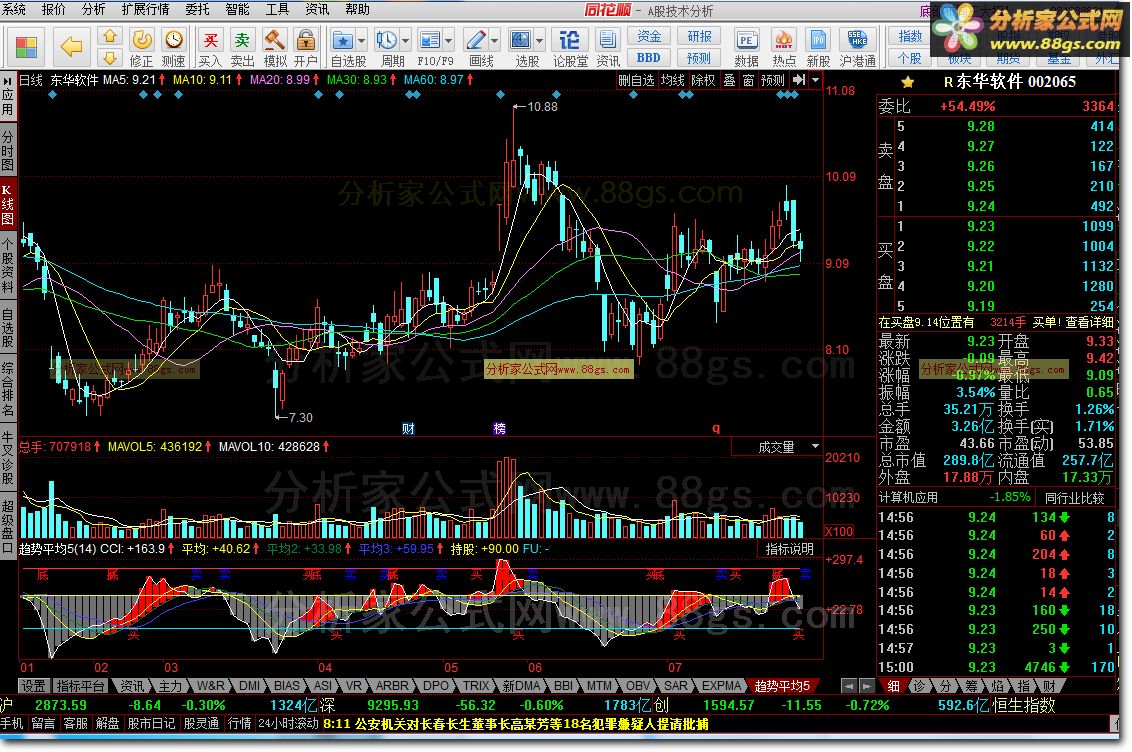The width and height of the screenshot is (1132, 752).
Task: Expand the F10/F9 dropdown arrow
Action: coord(449,40)
